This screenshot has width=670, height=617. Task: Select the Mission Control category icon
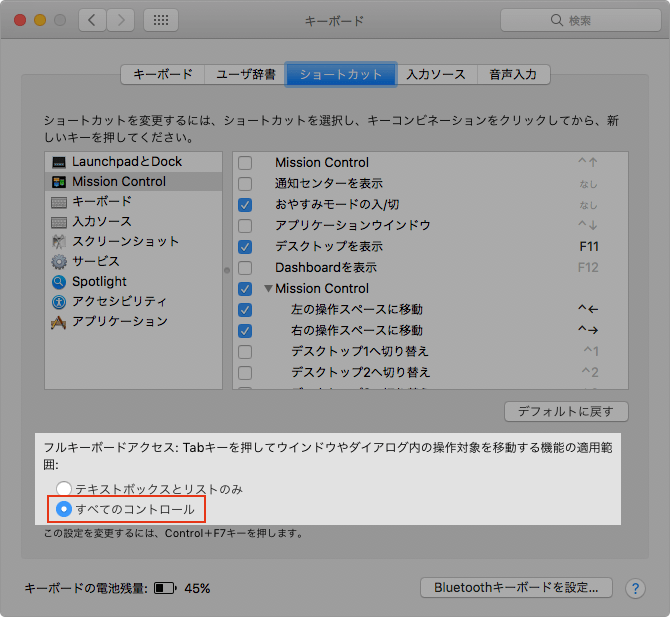[x=59, y=182]
